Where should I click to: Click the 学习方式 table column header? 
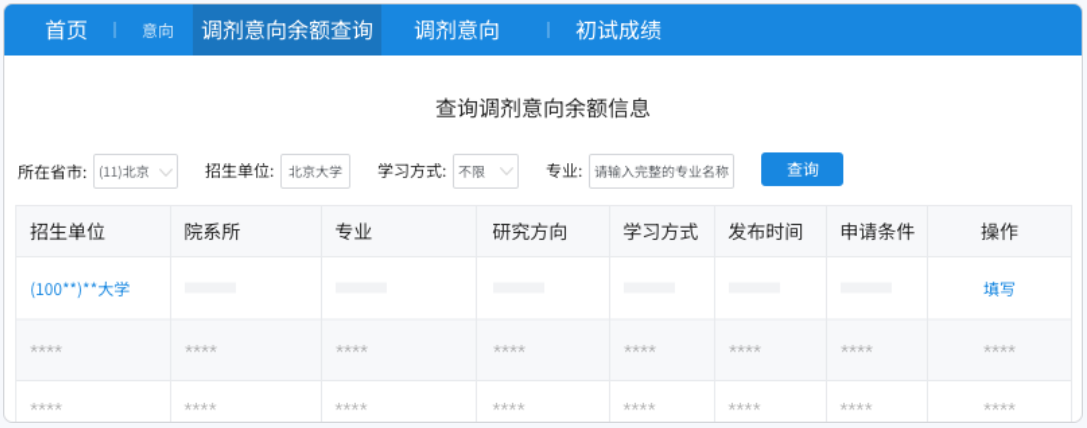click(x=661, y=232)
